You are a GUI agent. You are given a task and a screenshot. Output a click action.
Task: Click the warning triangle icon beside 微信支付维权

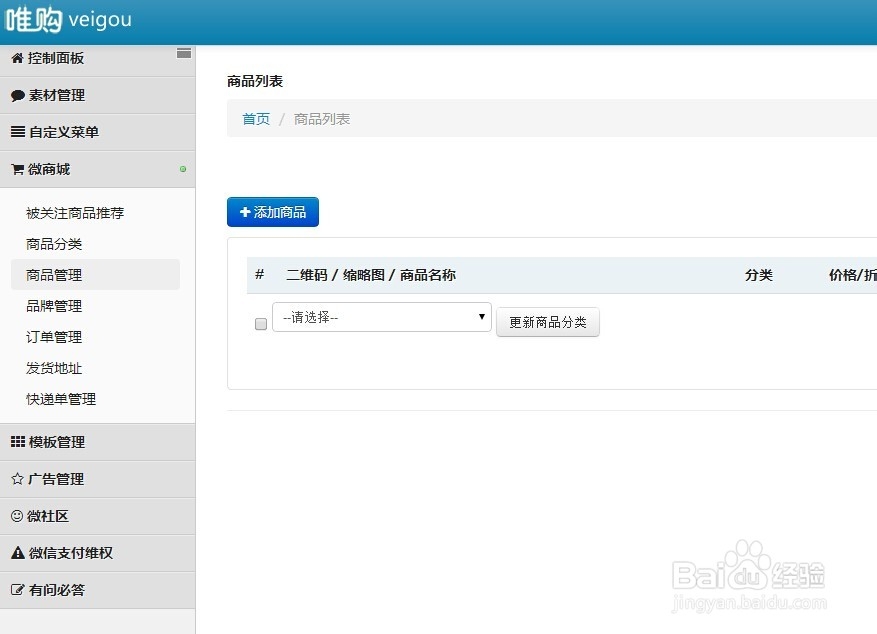point(18,553)
